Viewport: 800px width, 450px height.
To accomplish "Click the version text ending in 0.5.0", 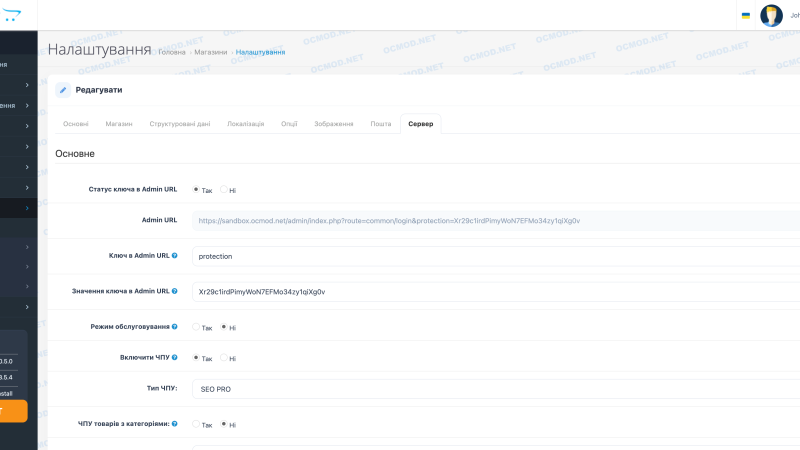I will point(6,361).
